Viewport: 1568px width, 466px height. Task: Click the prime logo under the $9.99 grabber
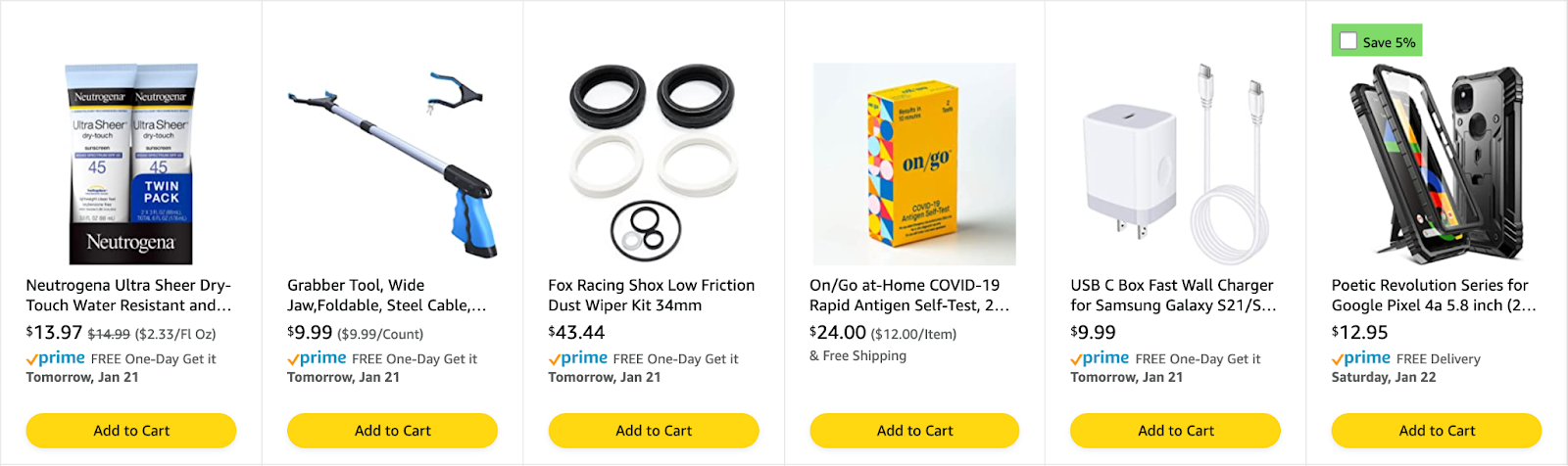point(317,358)
